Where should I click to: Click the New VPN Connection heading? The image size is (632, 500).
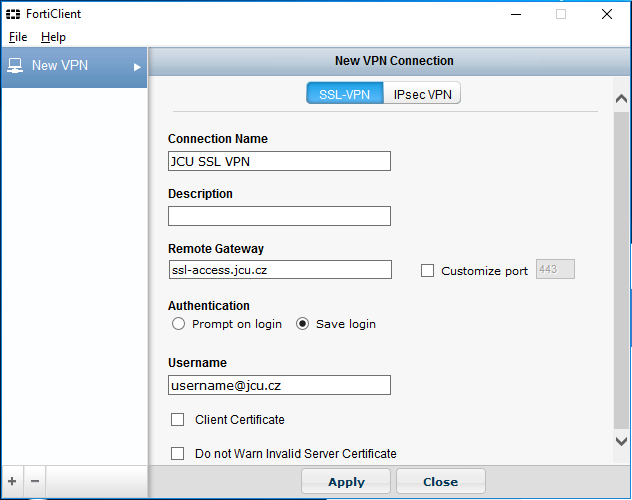click(x=394, y=61)
